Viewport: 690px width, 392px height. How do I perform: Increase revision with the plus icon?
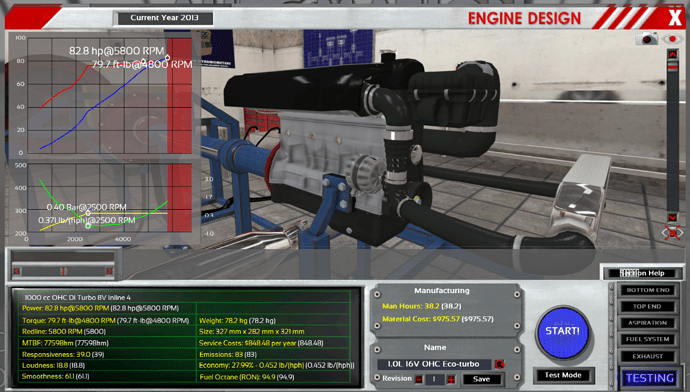pos(451,379)
